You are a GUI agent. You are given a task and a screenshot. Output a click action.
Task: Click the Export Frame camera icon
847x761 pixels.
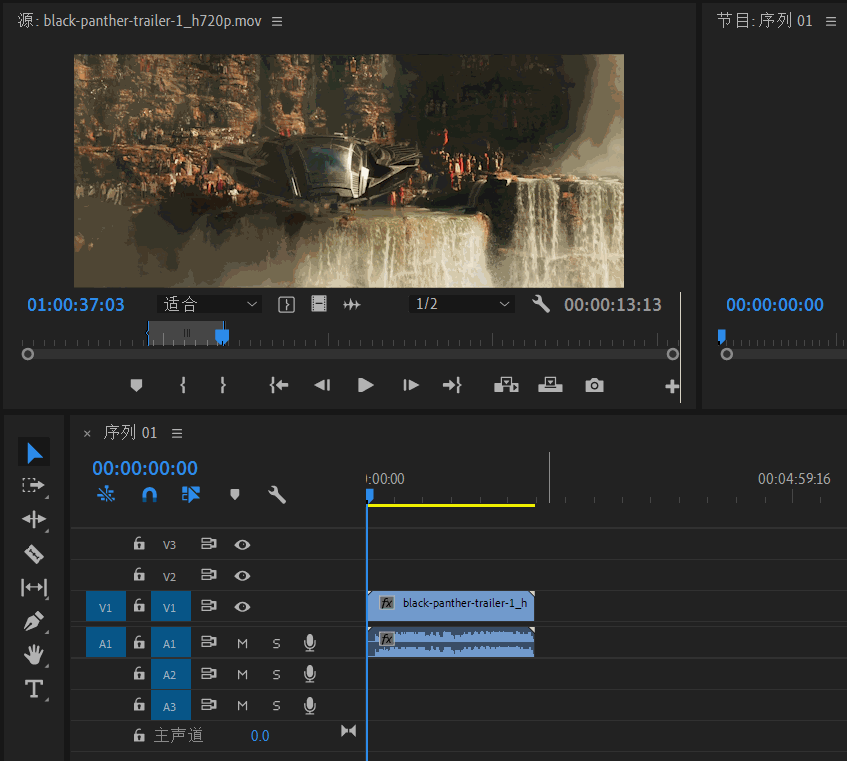(x=594, y=385)
